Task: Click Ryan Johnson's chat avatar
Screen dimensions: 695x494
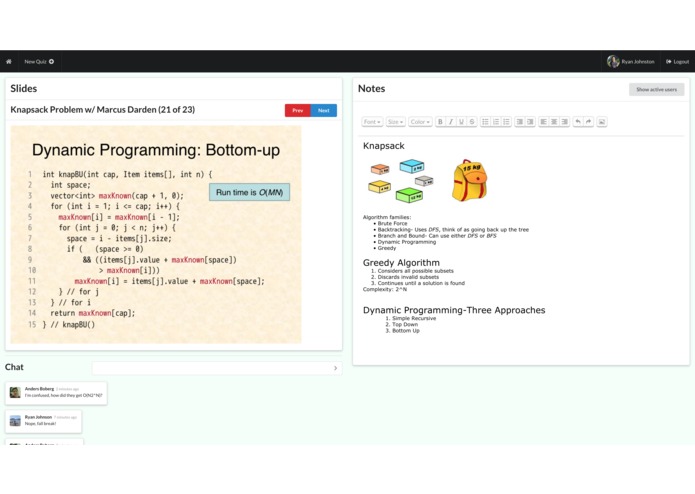Action: pos(15,421)
